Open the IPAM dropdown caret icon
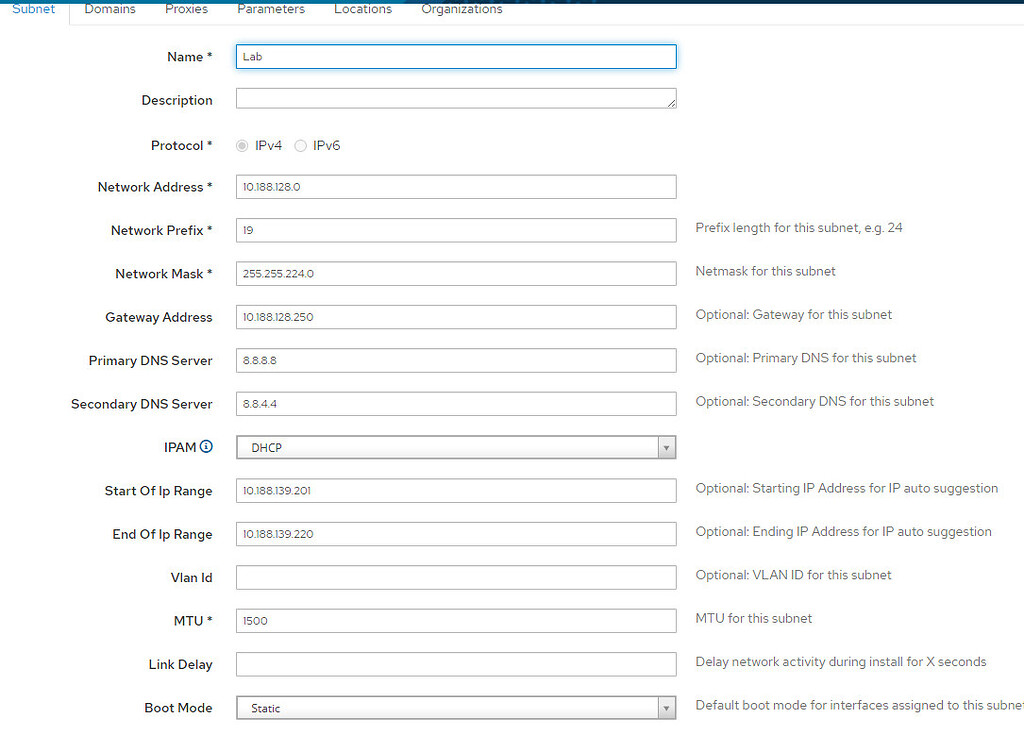Screen dimensions: 1024x735 [666, 446]
